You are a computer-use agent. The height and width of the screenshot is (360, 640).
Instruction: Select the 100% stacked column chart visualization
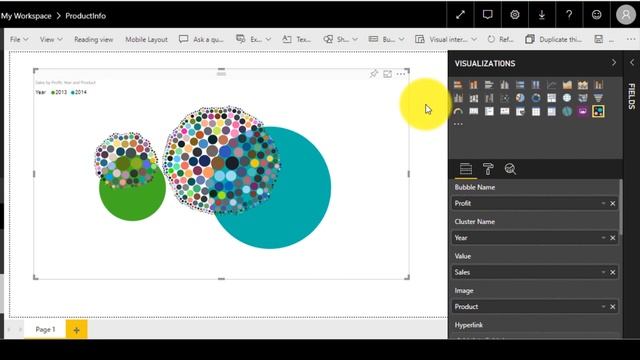click(536, 84)
